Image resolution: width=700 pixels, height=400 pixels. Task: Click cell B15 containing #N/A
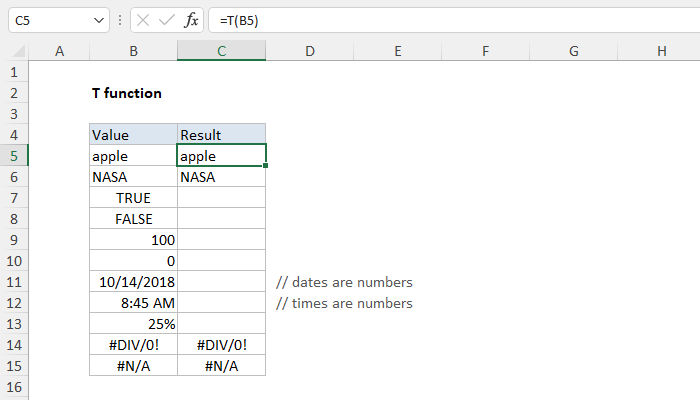point(133,366)
